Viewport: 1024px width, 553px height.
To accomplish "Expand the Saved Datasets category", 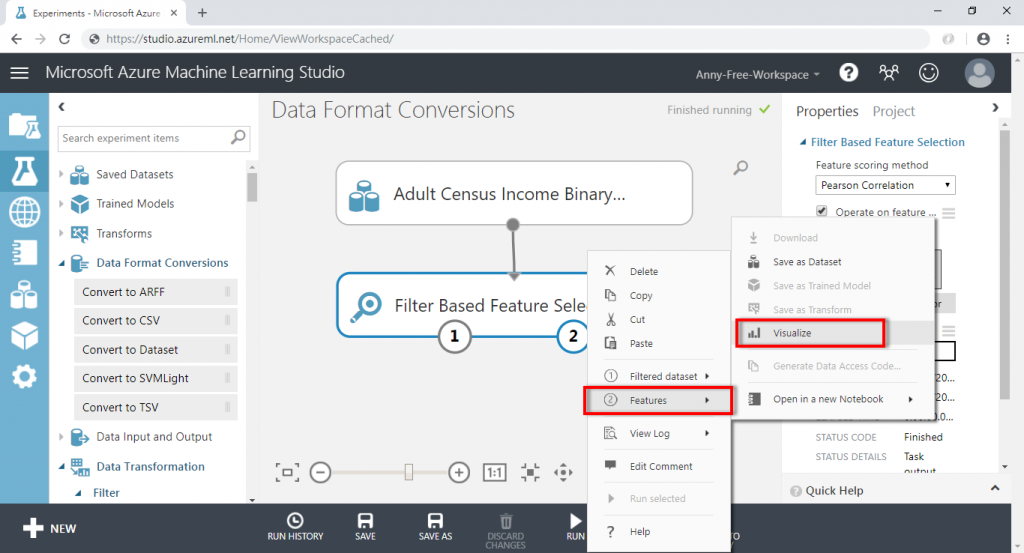I will click(61, 174).
